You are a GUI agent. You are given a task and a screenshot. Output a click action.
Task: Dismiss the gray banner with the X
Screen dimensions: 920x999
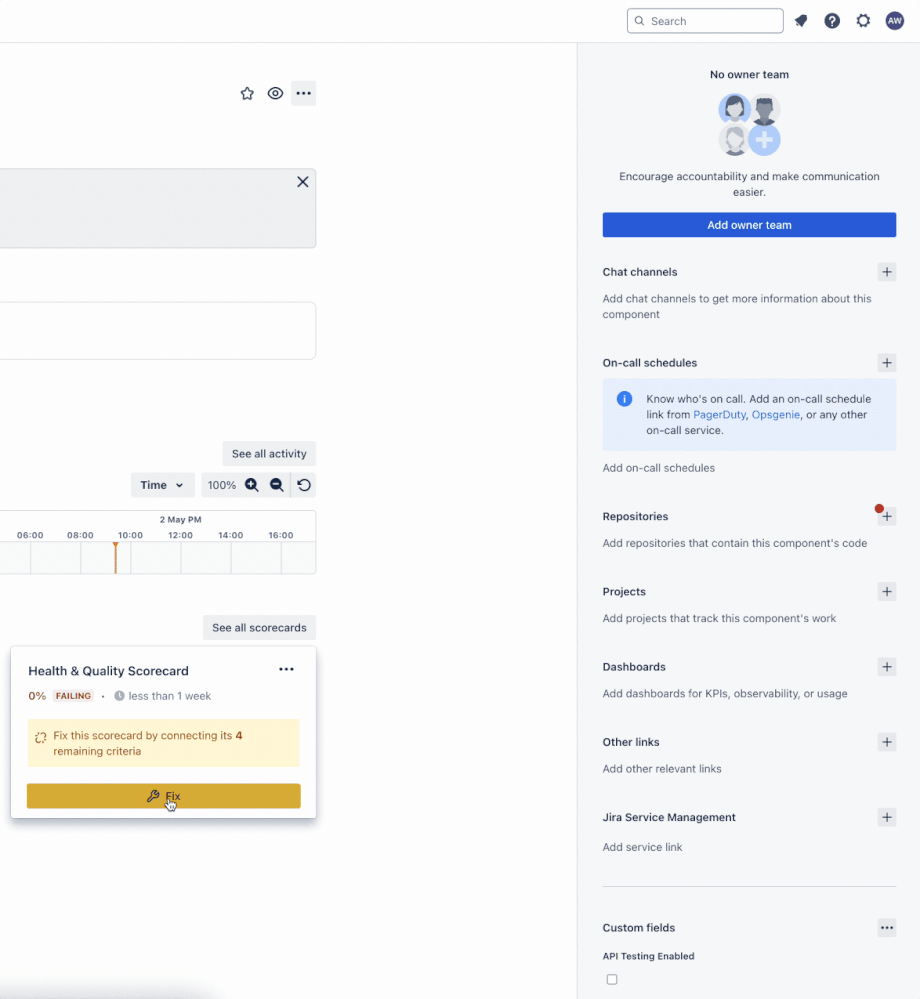point(303,182)
